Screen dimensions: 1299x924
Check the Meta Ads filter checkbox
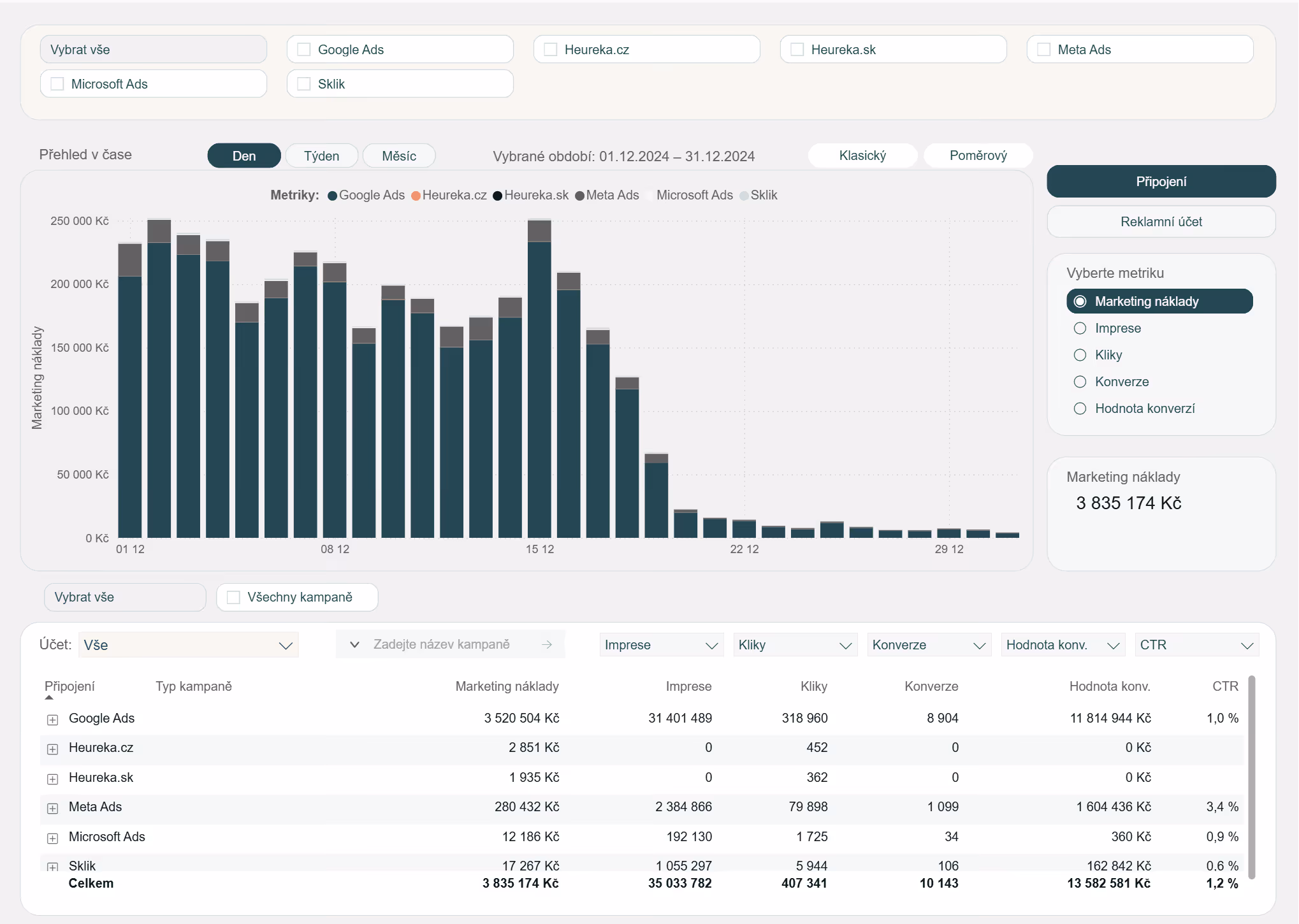[1044, 50]
